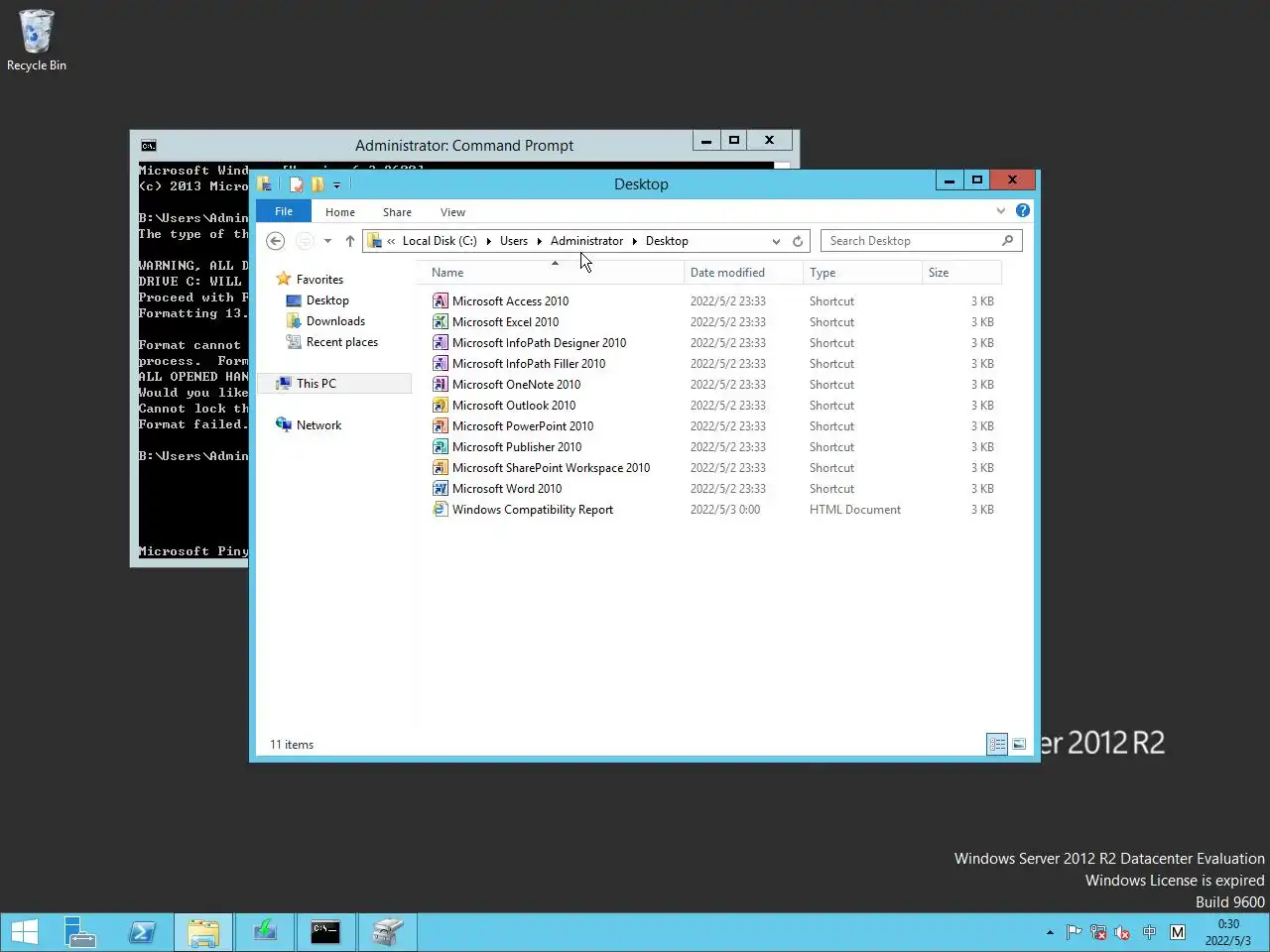Screen dimensions: 1270x952
Task: Select Recent places in navigation pane
Action: 341,342
